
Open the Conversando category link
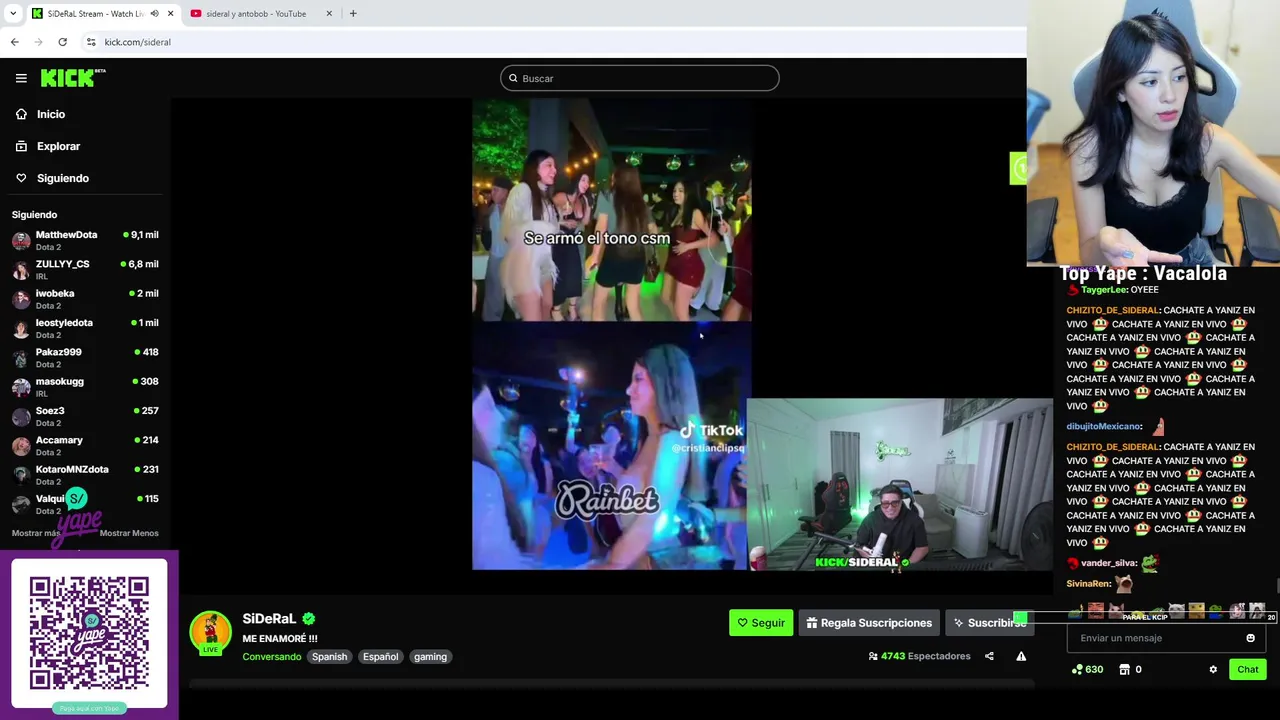click(x=271, y=657)
